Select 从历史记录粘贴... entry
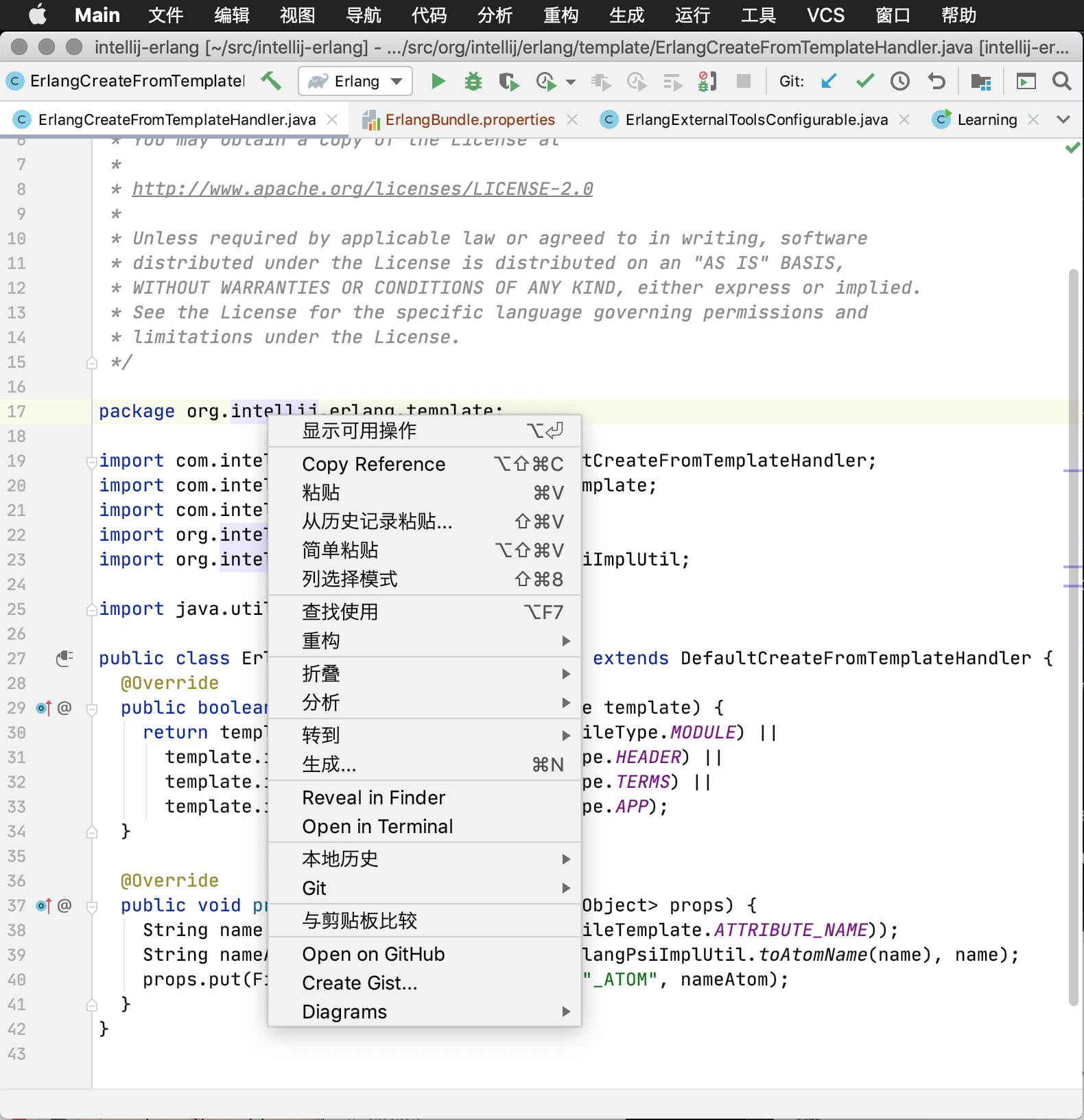Image resolution: width=1084 pixels, height=1120 pixels. (x=425, y=522)
